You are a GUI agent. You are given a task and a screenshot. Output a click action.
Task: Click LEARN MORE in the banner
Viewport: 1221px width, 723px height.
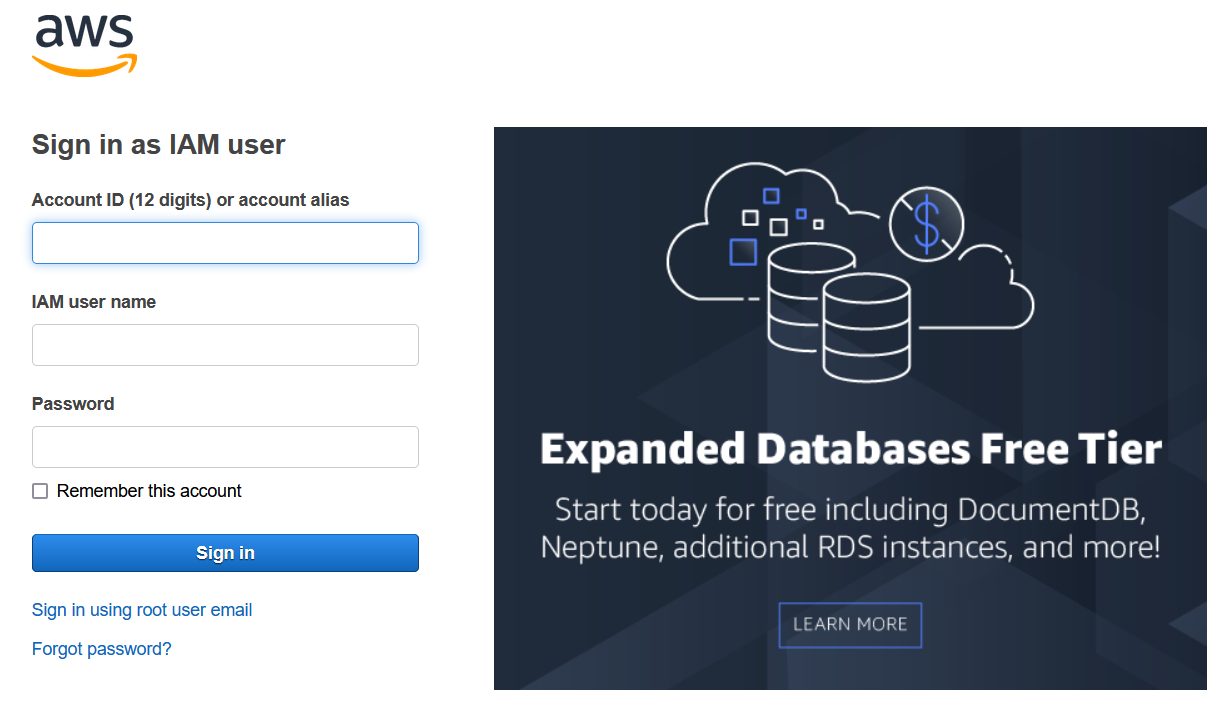tap(850, 625)
